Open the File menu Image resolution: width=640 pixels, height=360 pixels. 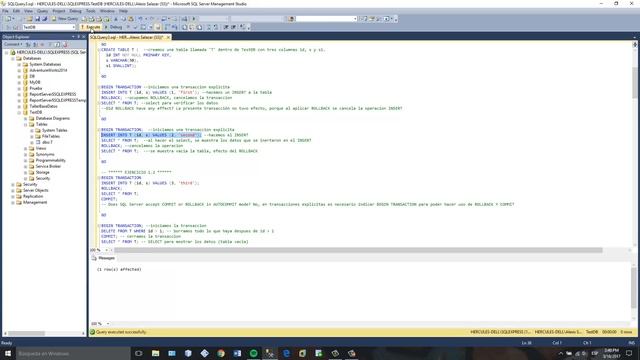click(x=5, y=11)
